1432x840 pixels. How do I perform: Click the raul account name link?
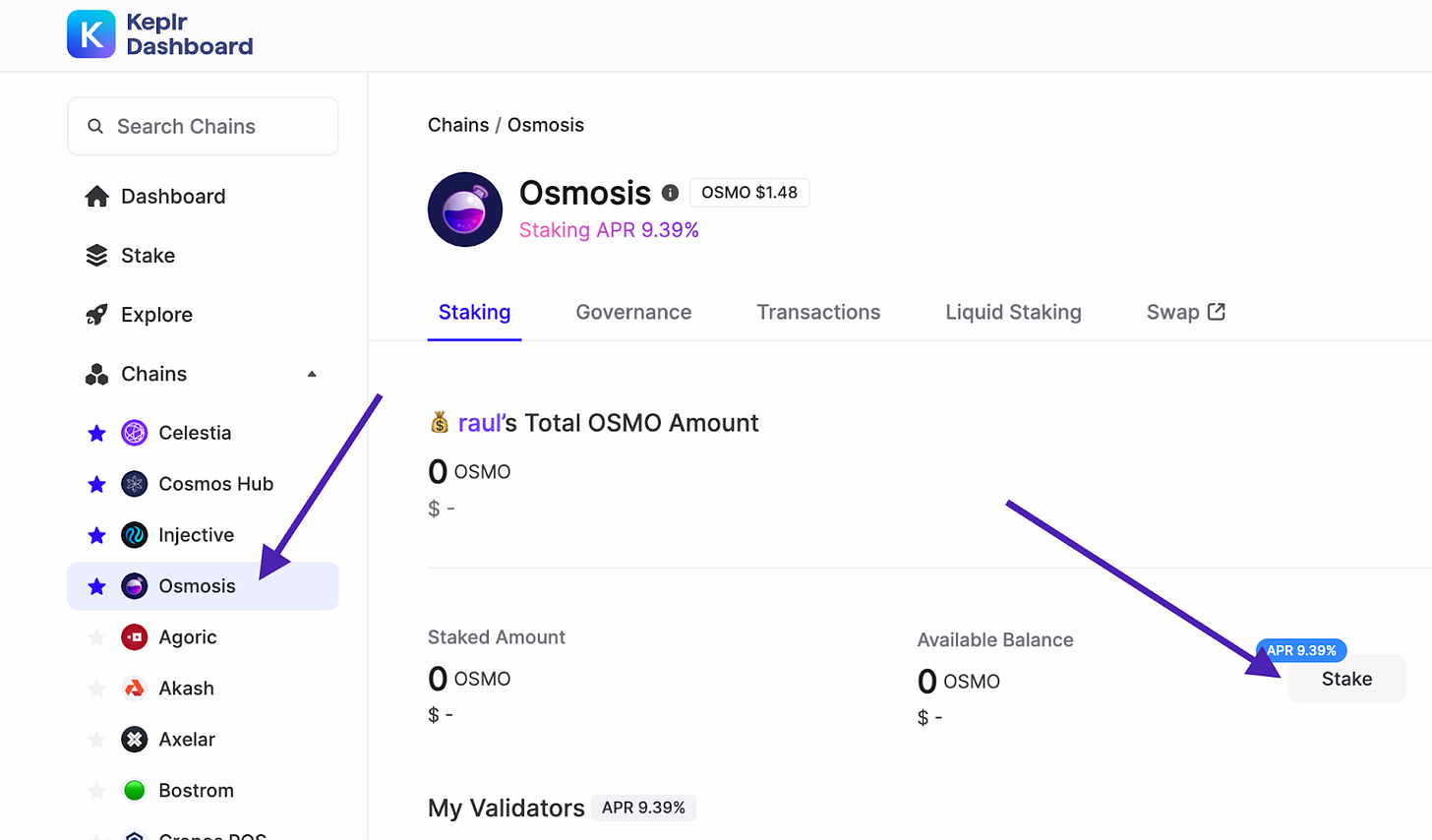coord(480,423)
